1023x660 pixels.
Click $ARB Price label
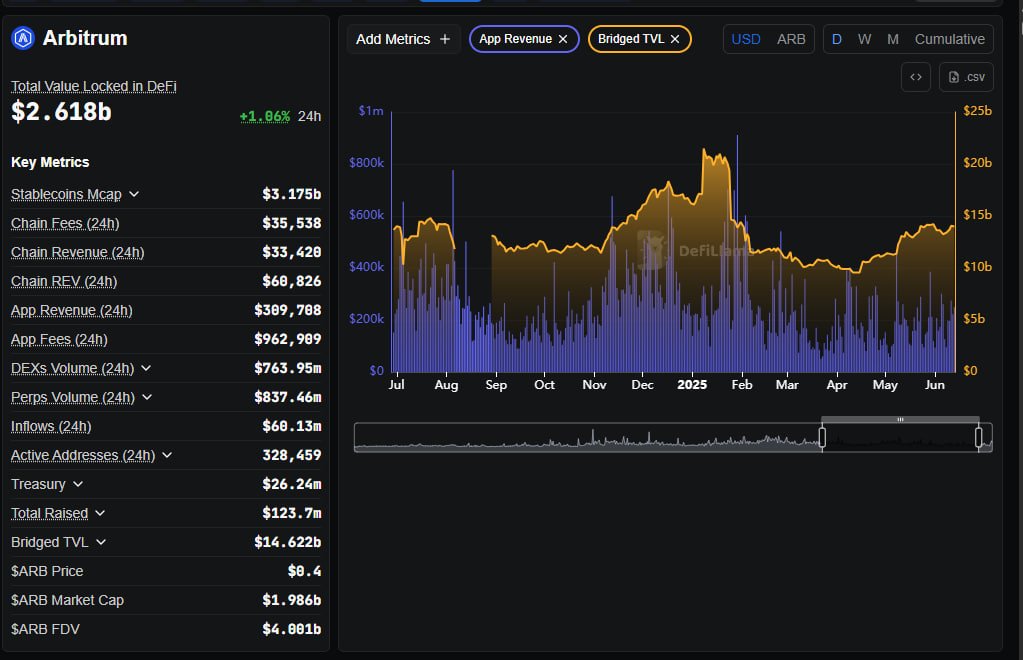tap(47, 571)
